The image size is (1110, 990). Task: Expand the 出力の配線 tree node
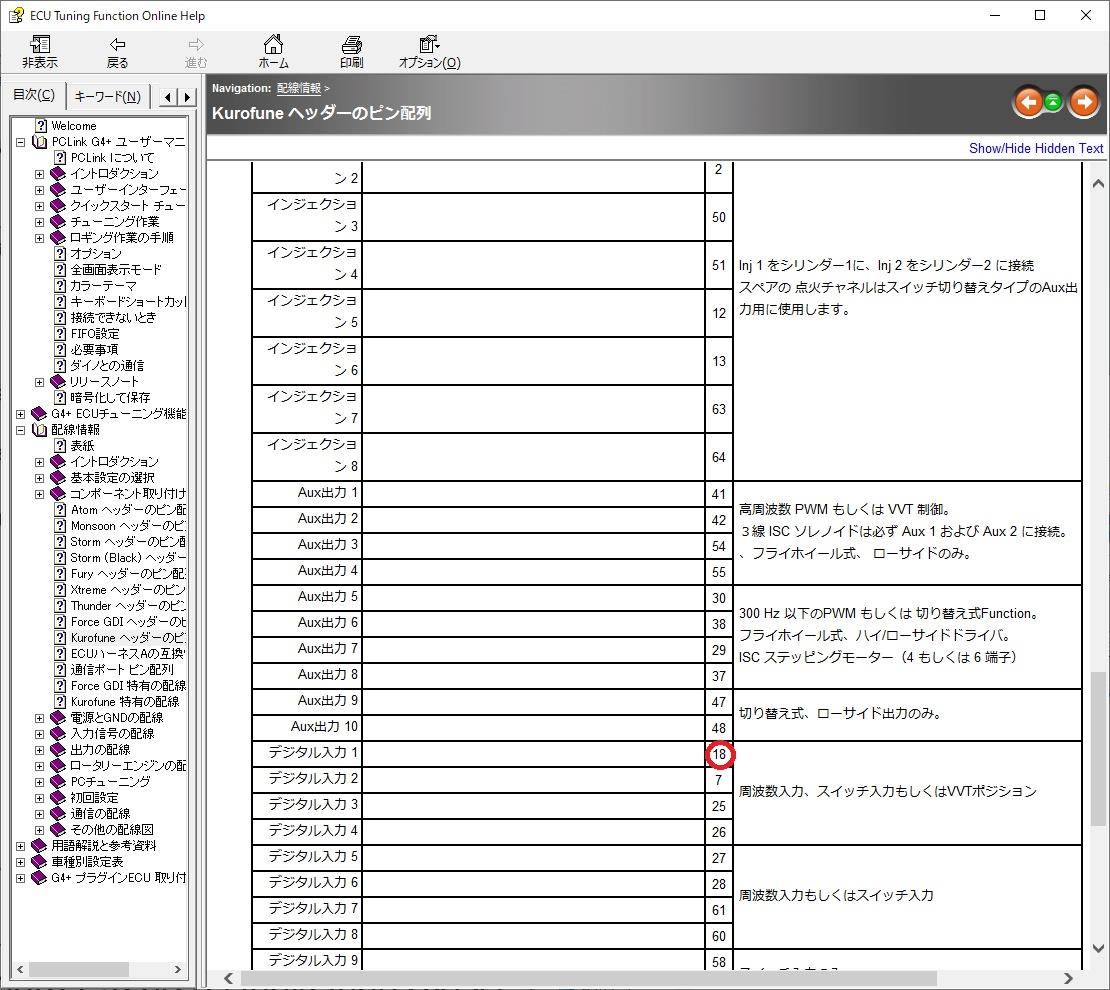40,749
